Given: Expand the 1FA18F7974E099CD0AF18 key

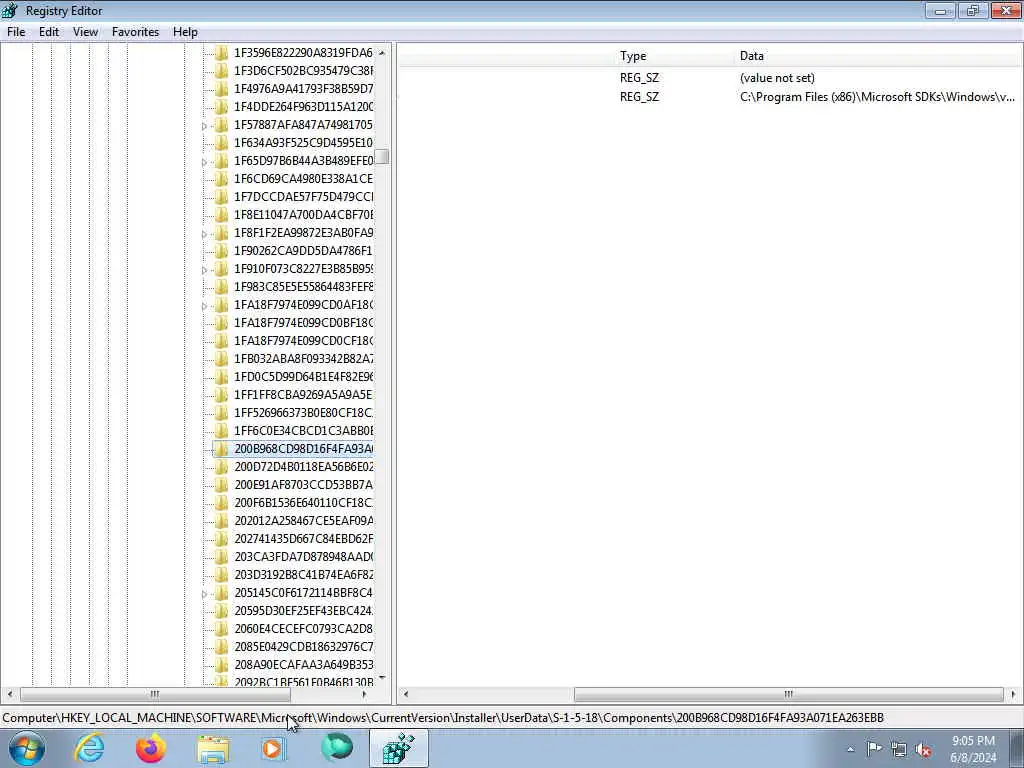Looking at the screenshot, I should (x=204, y=305).
